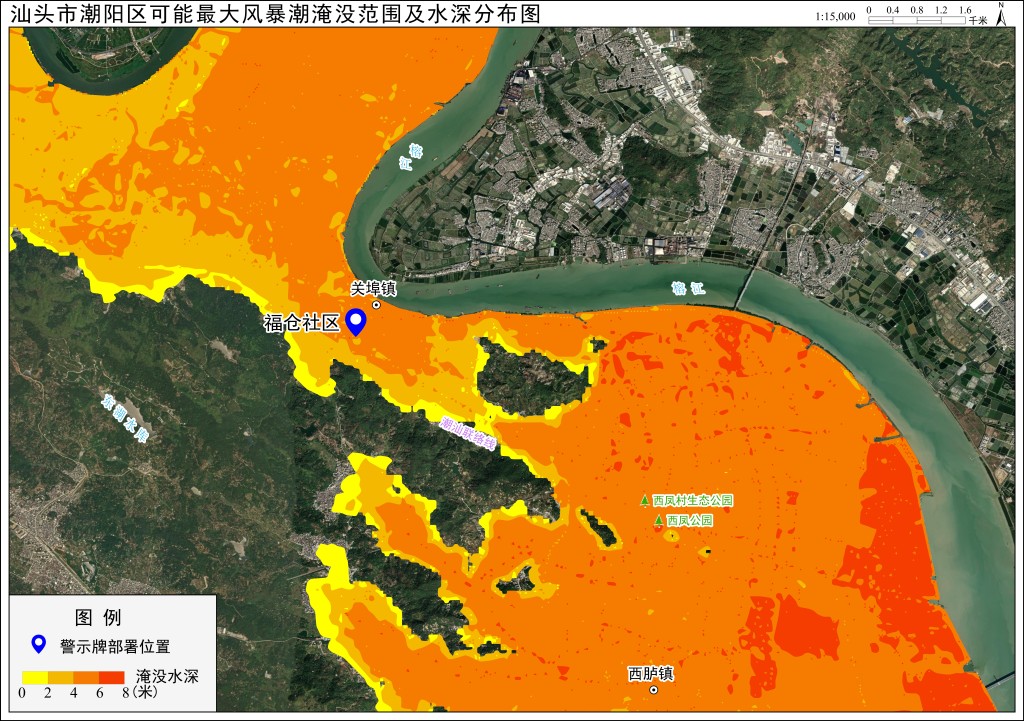Select the dark orange 4-6 meter swatch
The image size is (1024, 721).
(x=86, y=677)
